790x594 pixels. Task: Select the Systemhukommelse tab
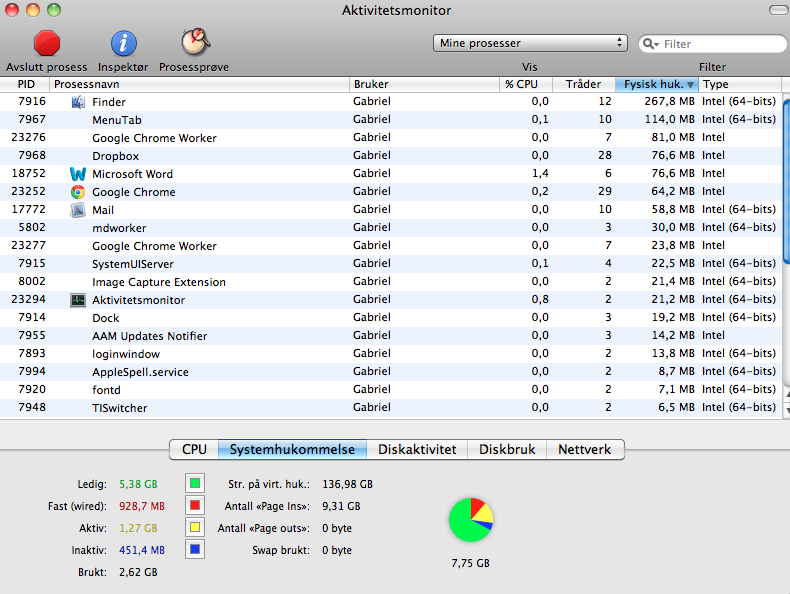point(292,449)
